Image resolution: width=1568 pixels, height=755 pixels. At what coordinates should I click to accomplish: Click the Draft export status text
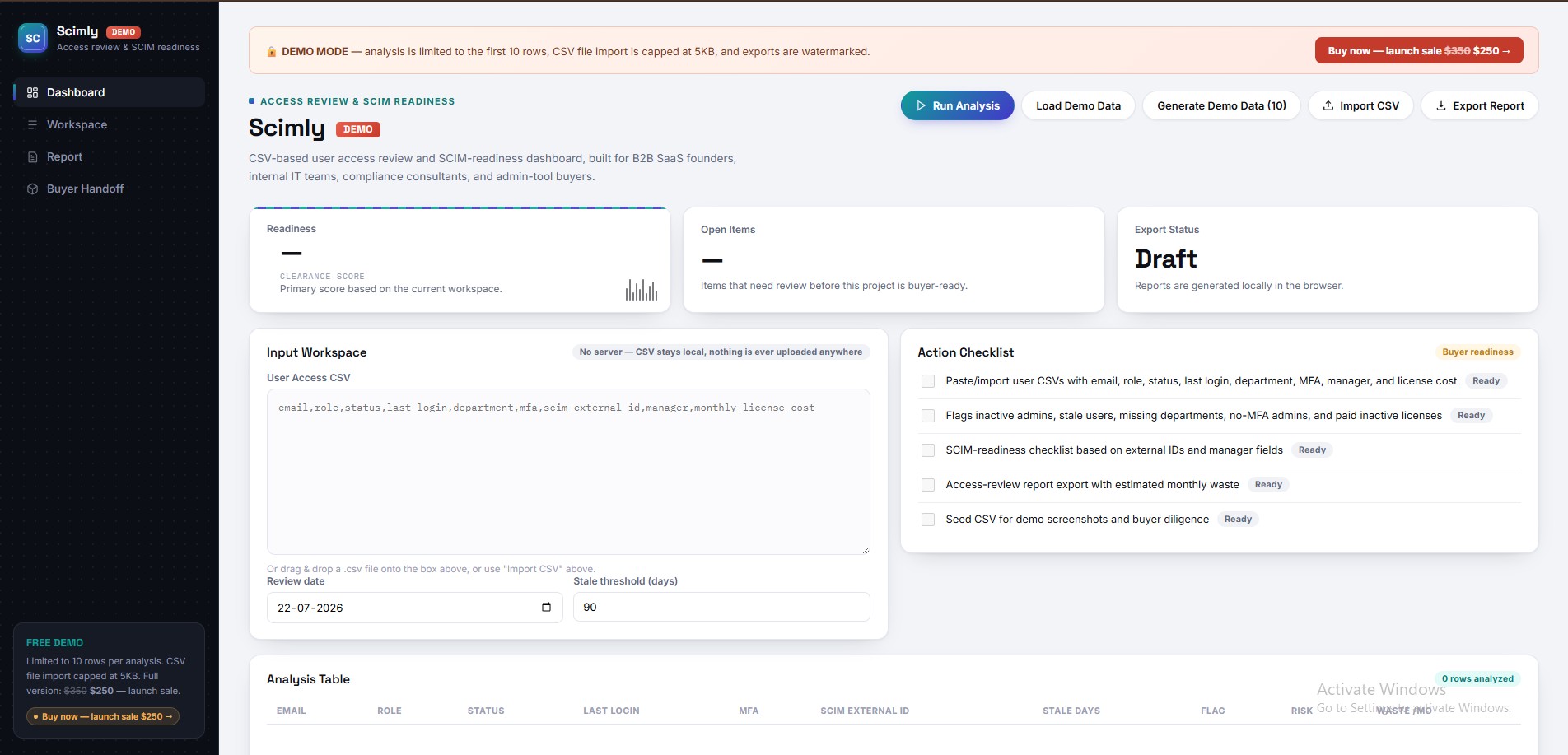tap(1165, 259)
